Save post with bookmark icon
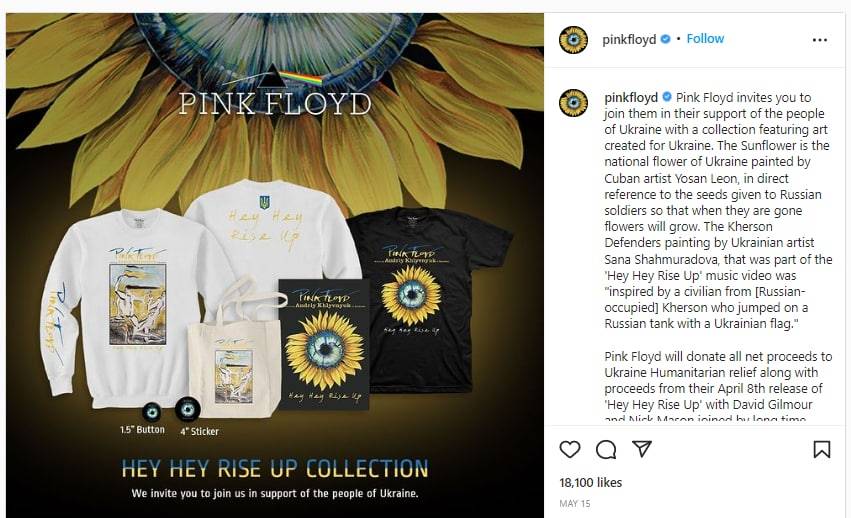The width and height of the screenshot is (851, 518). click(822, 450)
